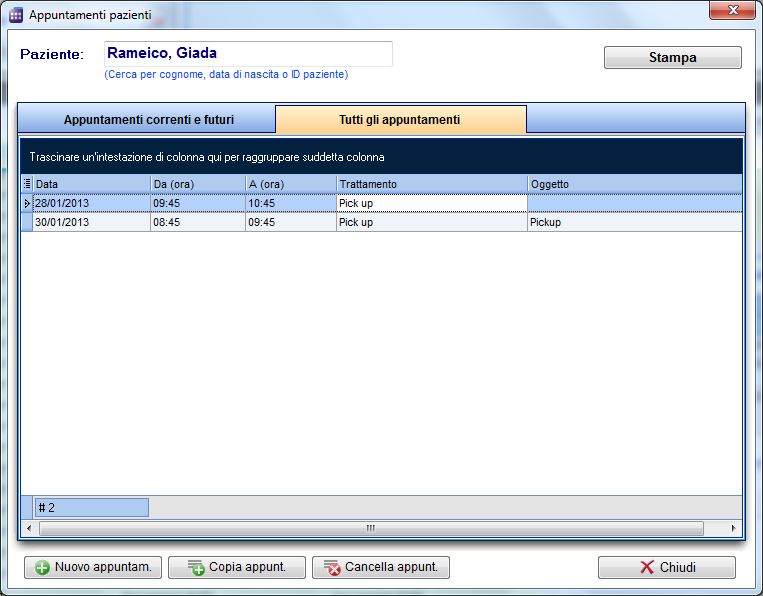Close the dialog with the Chiudi button
This screenshot has width=763, height=596.
click(667, 567)
